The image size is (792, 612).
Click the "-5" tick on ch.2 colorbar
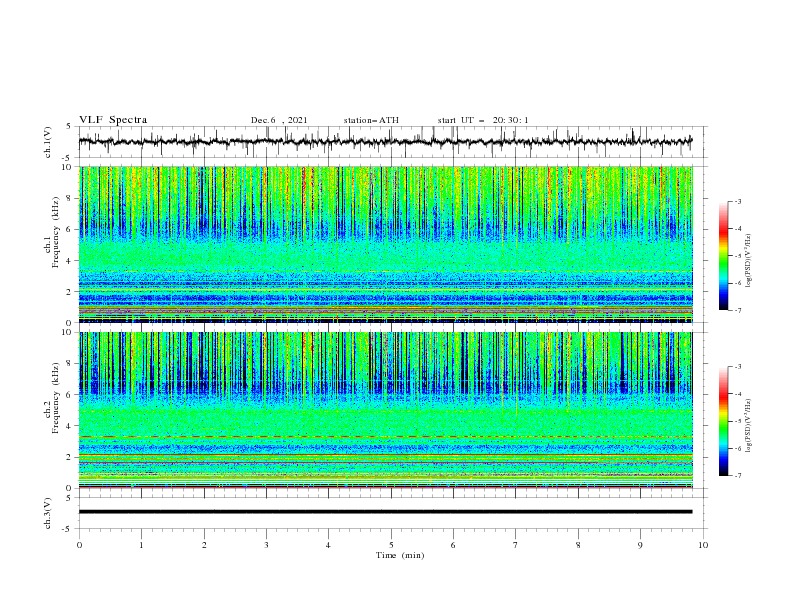738,421
